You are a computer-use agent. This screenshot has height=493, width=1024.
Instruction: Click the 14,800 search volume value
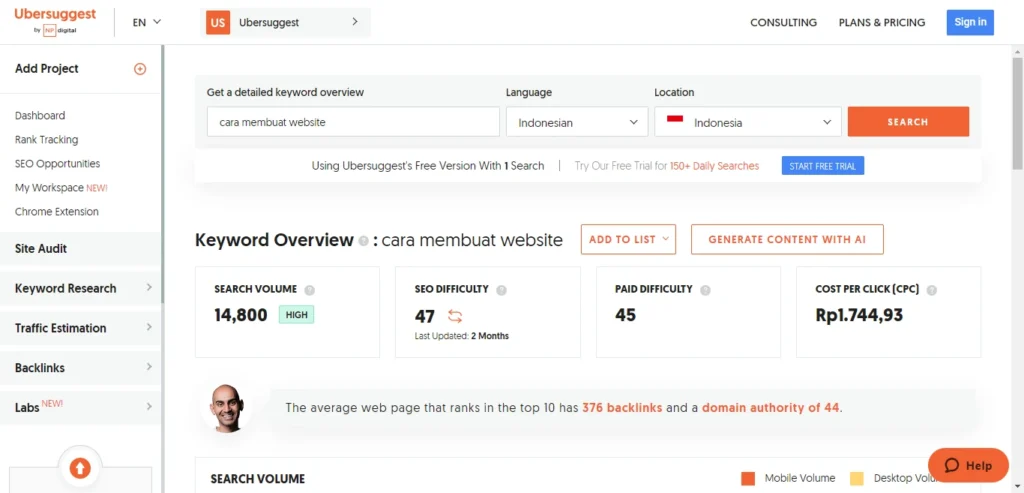(240, 315)
